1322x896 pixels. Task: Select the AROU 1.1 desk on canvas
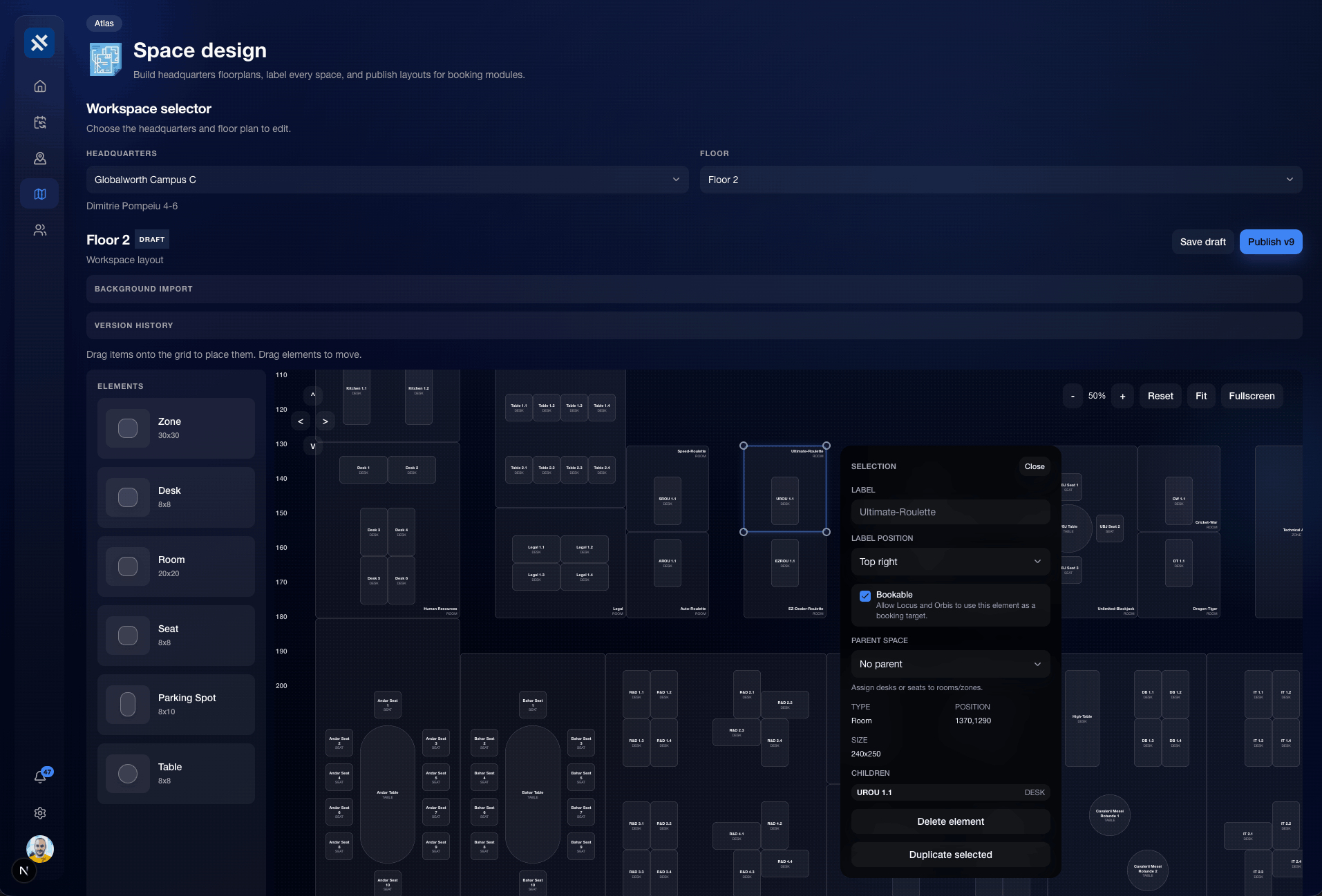[x=668, y=563]
